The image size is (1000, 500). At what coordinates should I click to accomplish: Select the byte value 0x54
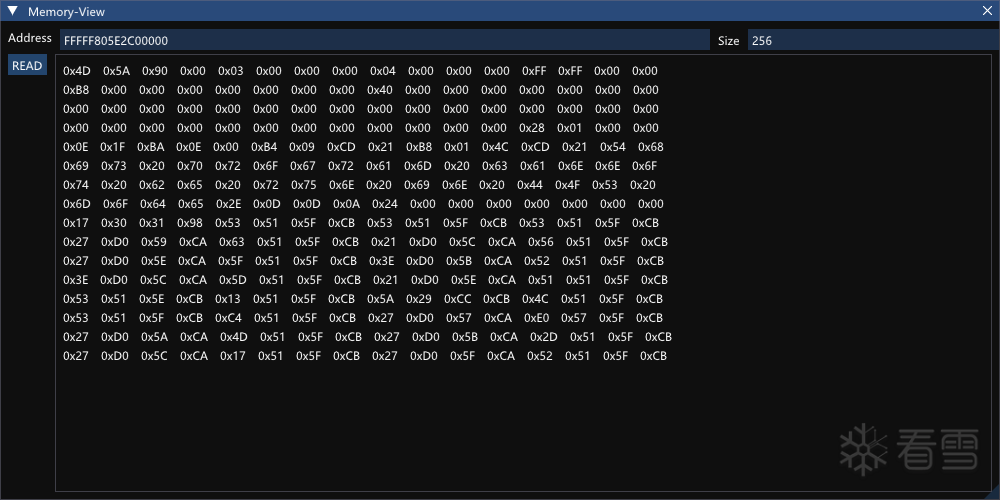(x=613, y=147)
